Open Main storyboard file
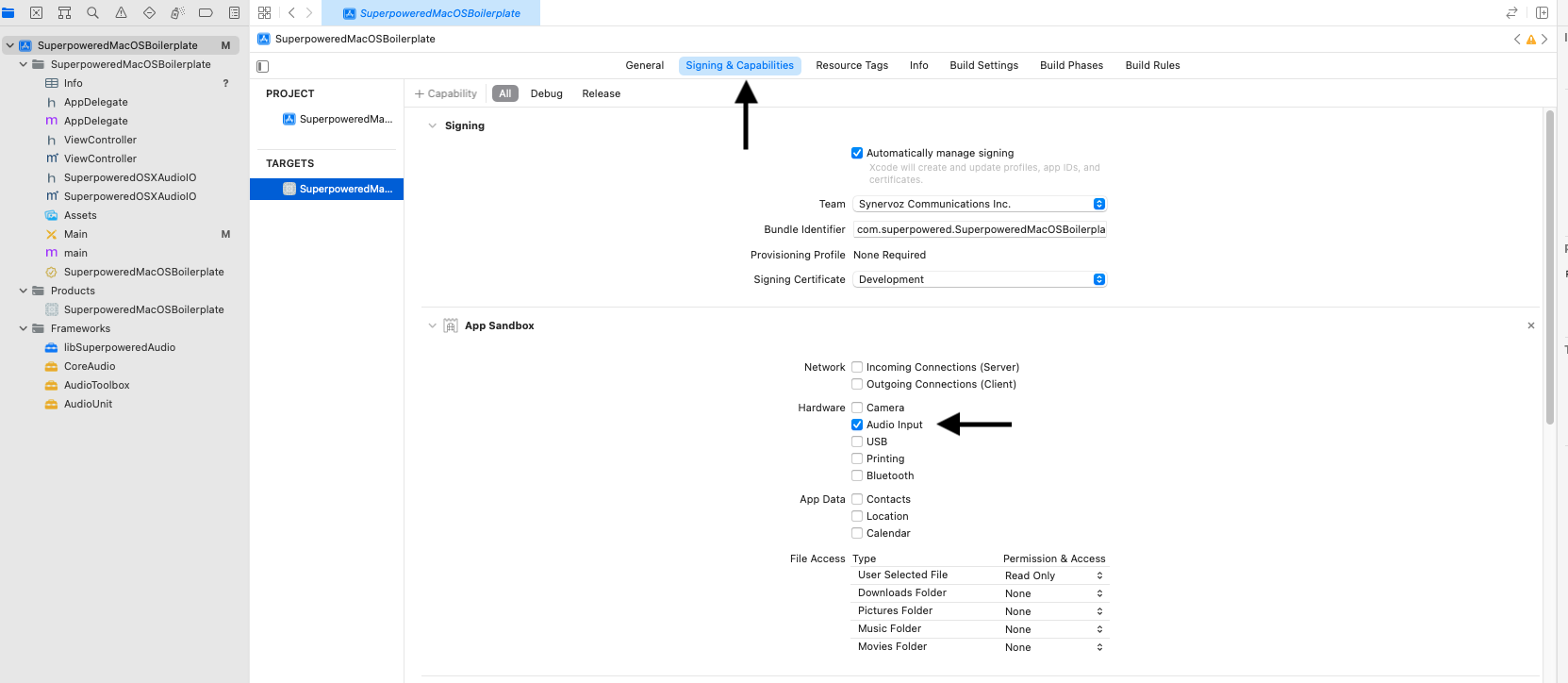Screen dimensions: 1568x683 click(x=75, y=234)
